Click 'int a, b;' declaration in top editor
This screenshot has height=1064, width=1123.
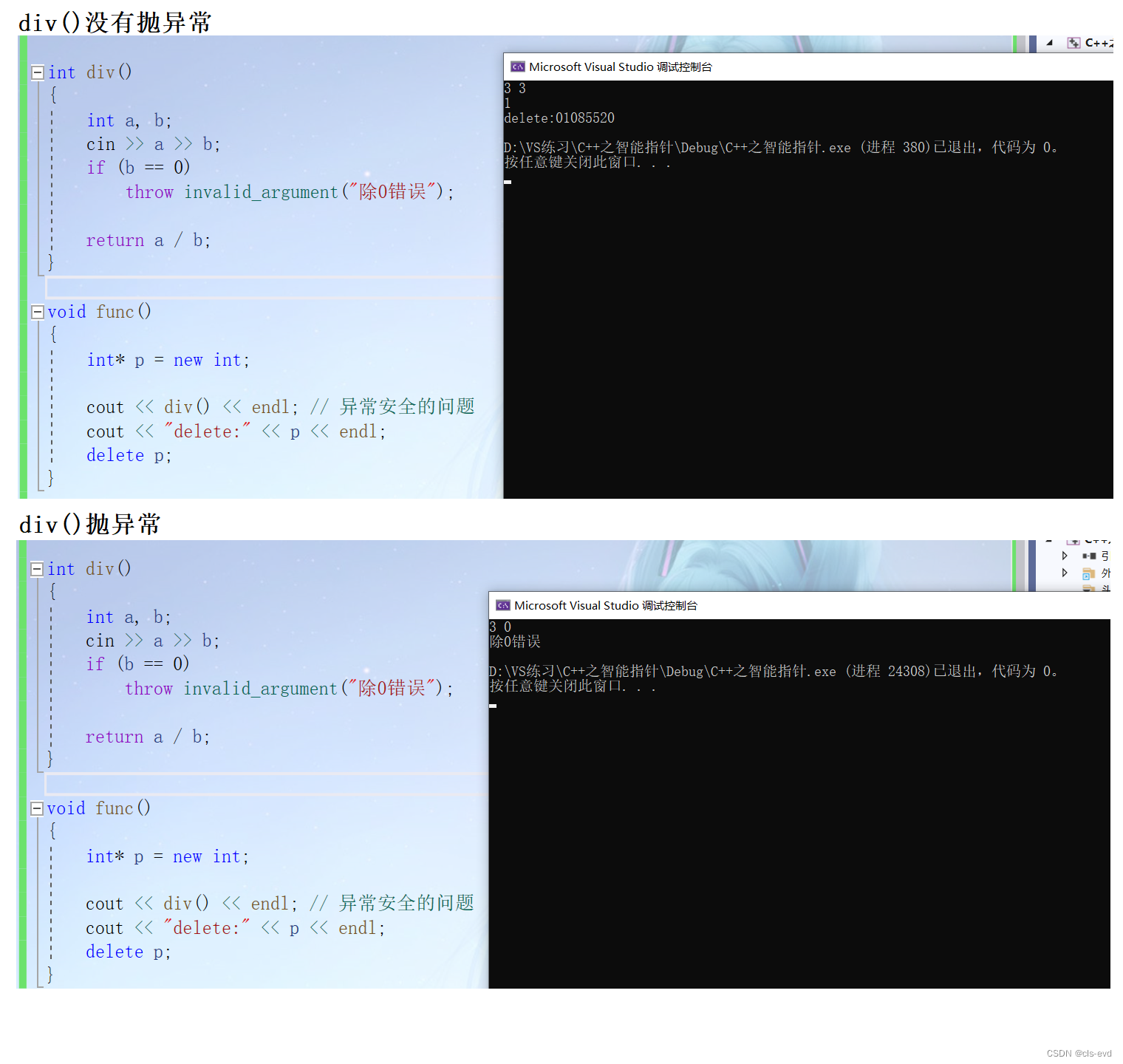tap(129, 120)
